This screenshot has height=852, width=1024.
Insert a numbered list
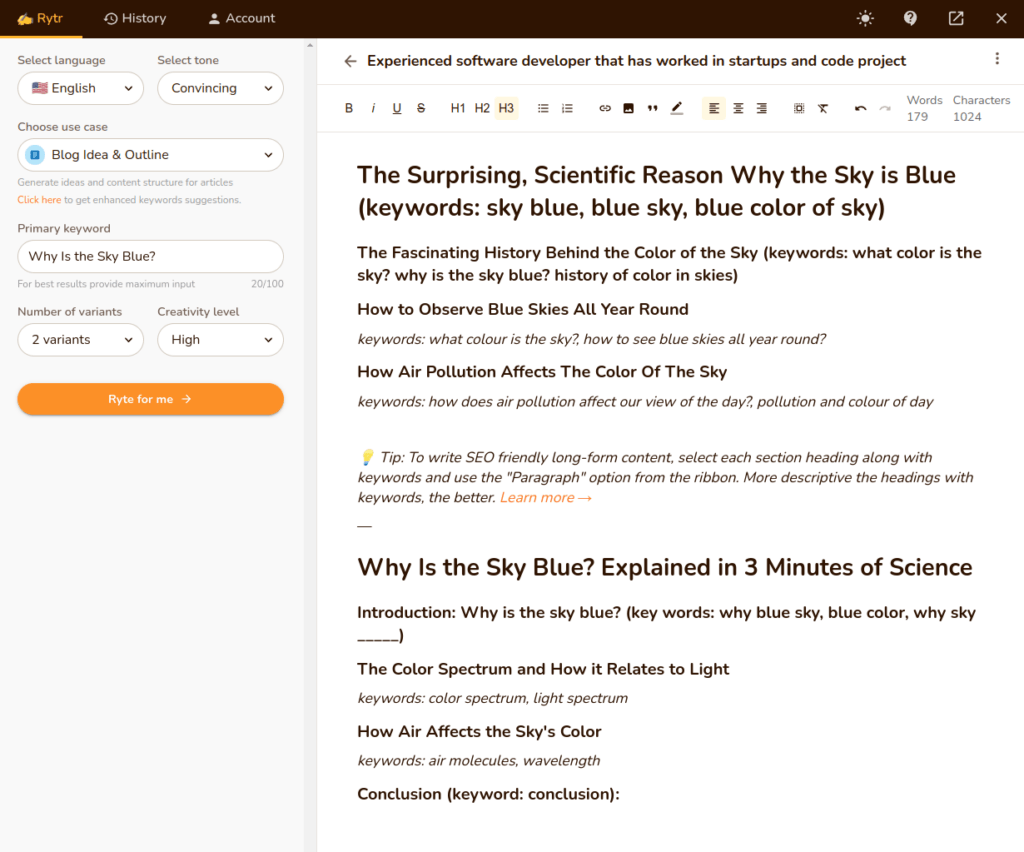click(x=567, y=108)
